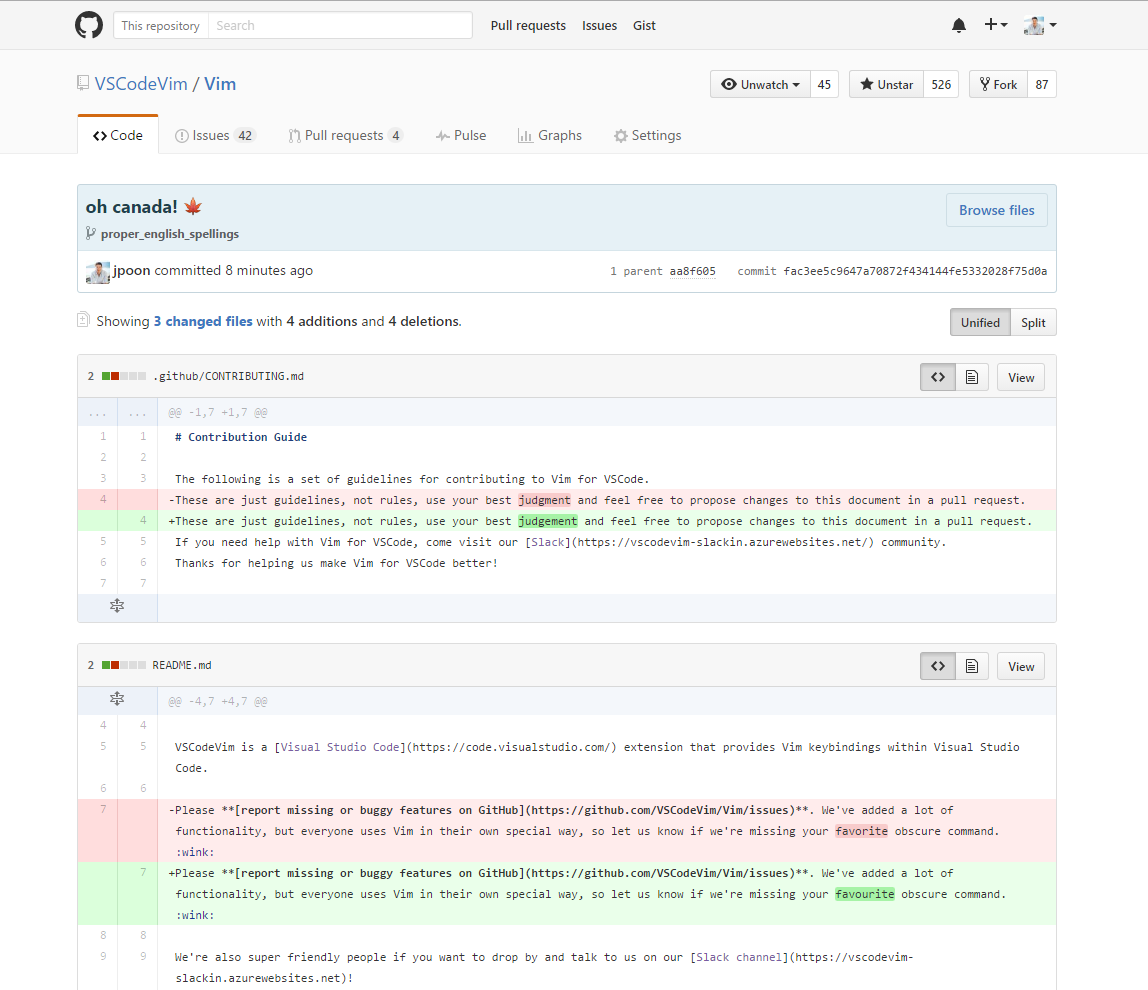Open the create new plus dropdown
This screenshot has width=1148, height=990.
click(995, 25)
